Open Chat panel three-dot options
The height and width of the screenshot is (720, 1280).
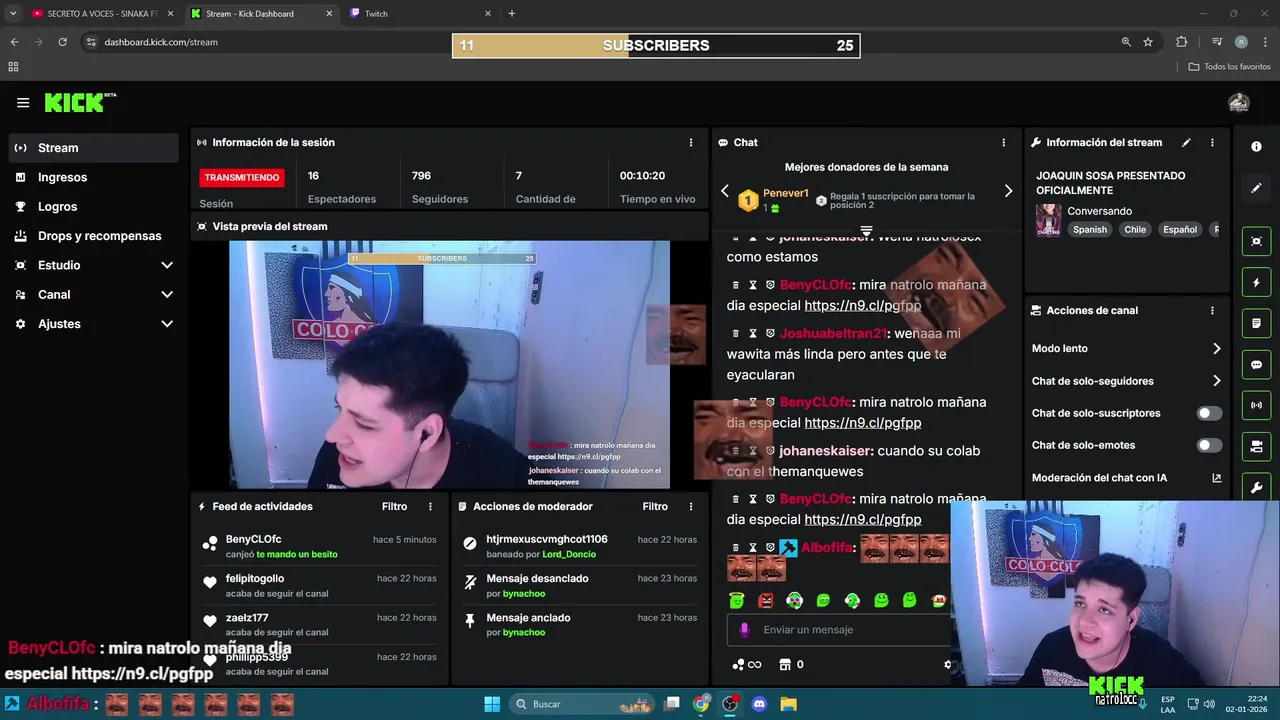pos(1003,142)
